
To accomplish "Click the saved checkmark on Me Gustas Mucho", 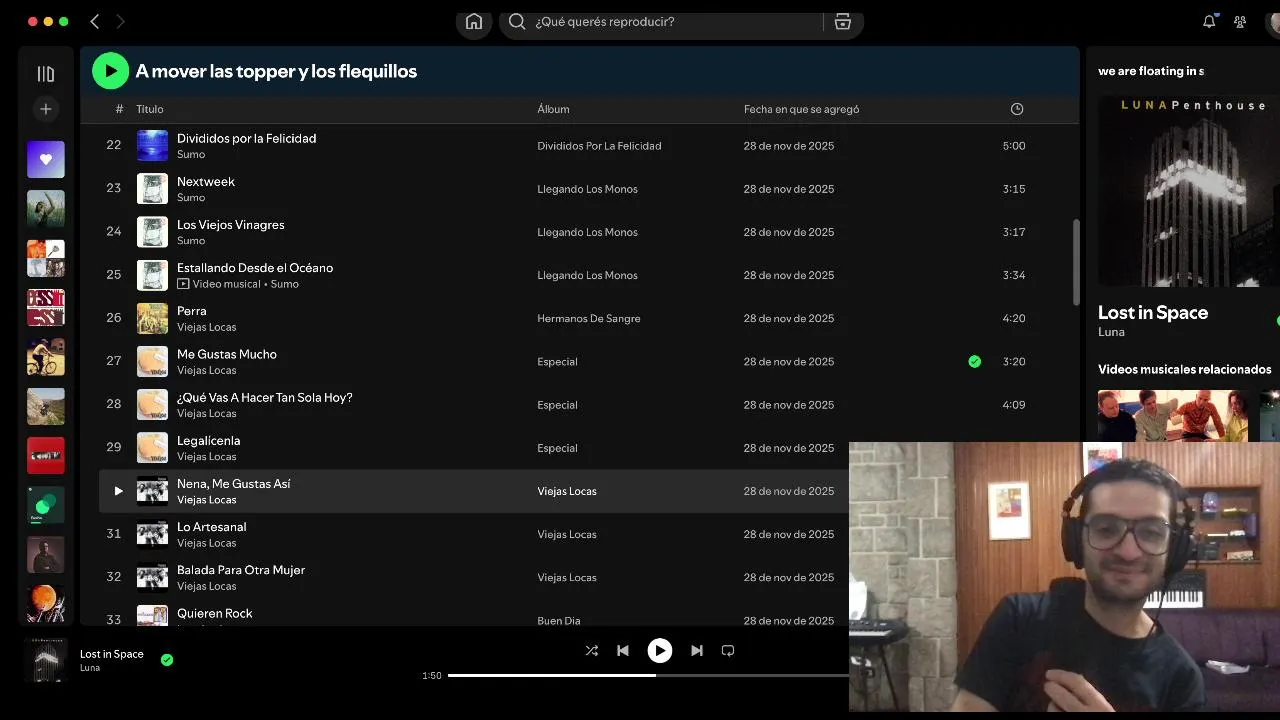I will pos(975,362).
